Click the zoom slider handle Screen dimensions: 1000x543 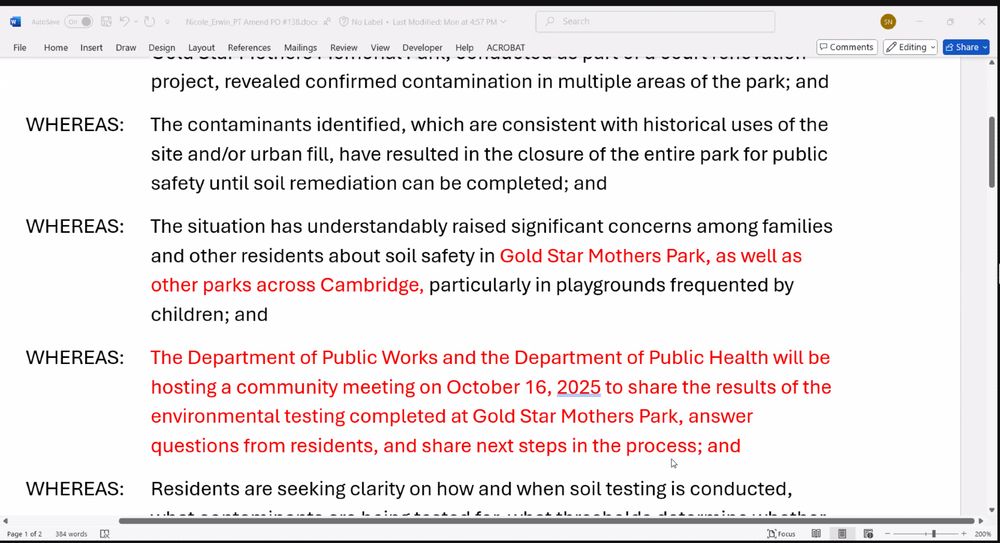[934, 534]
